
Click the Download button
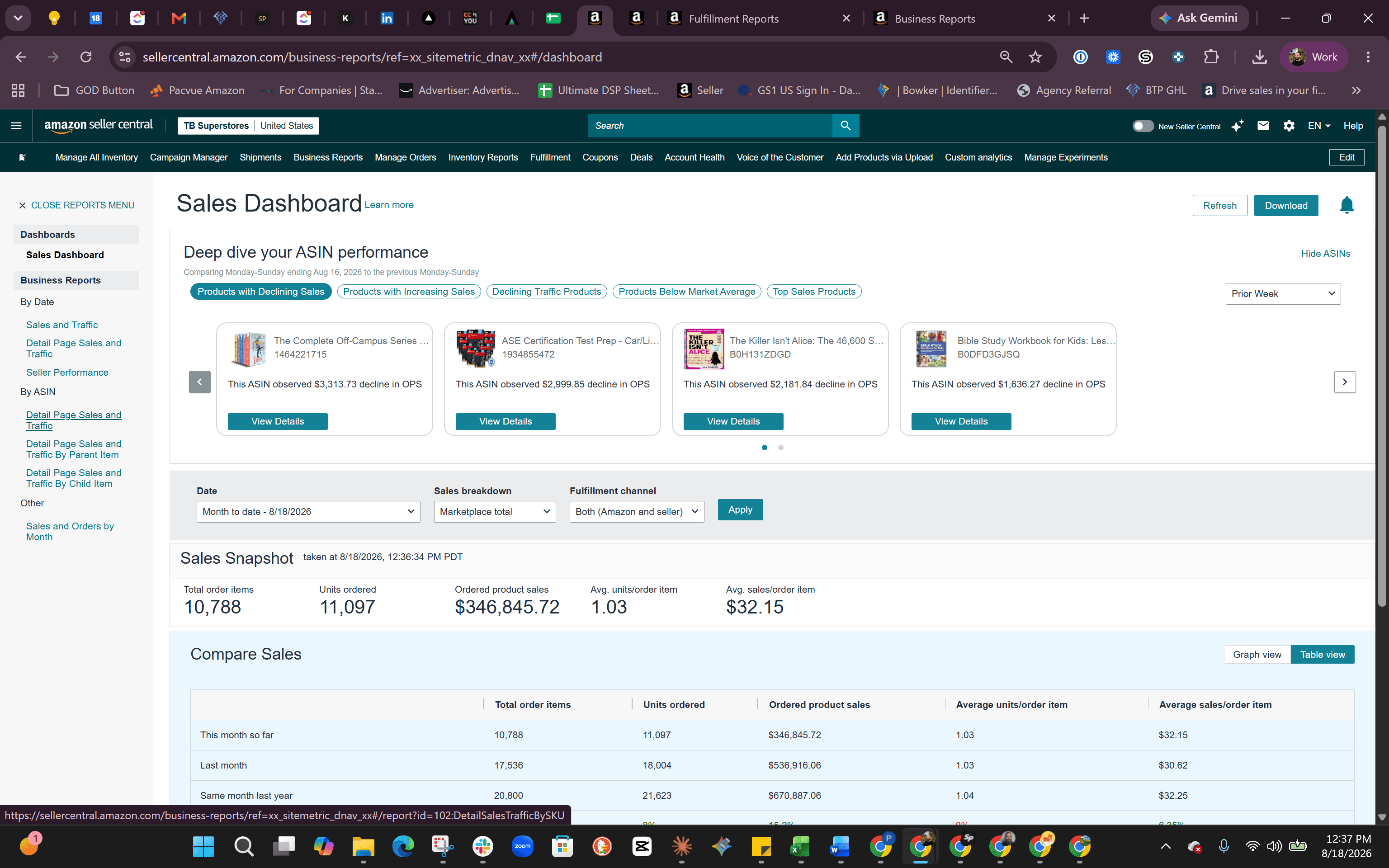click(1286, 206)
